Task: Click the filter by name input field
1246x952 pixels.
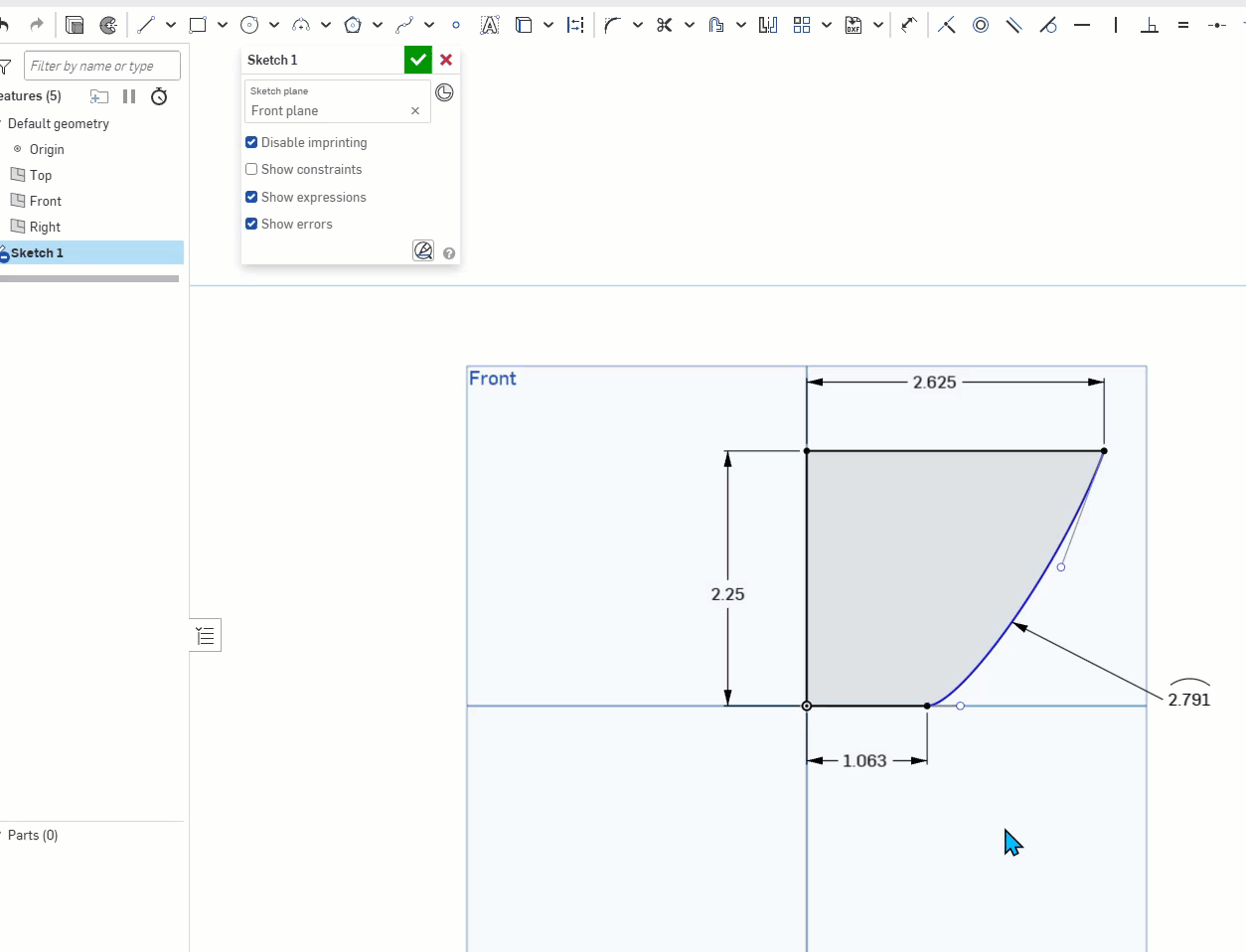Action: (x=101, y=66)
